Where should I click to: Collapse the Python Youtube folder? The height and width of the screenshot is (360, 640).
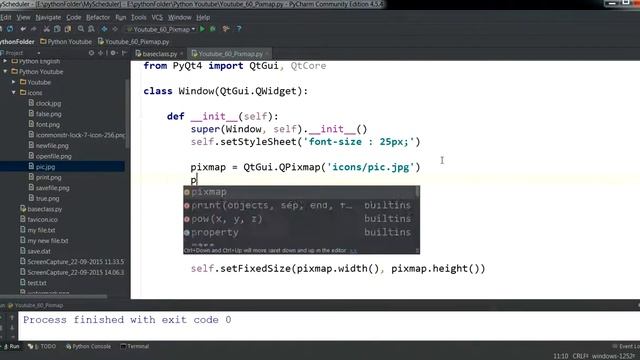(5, 71)
